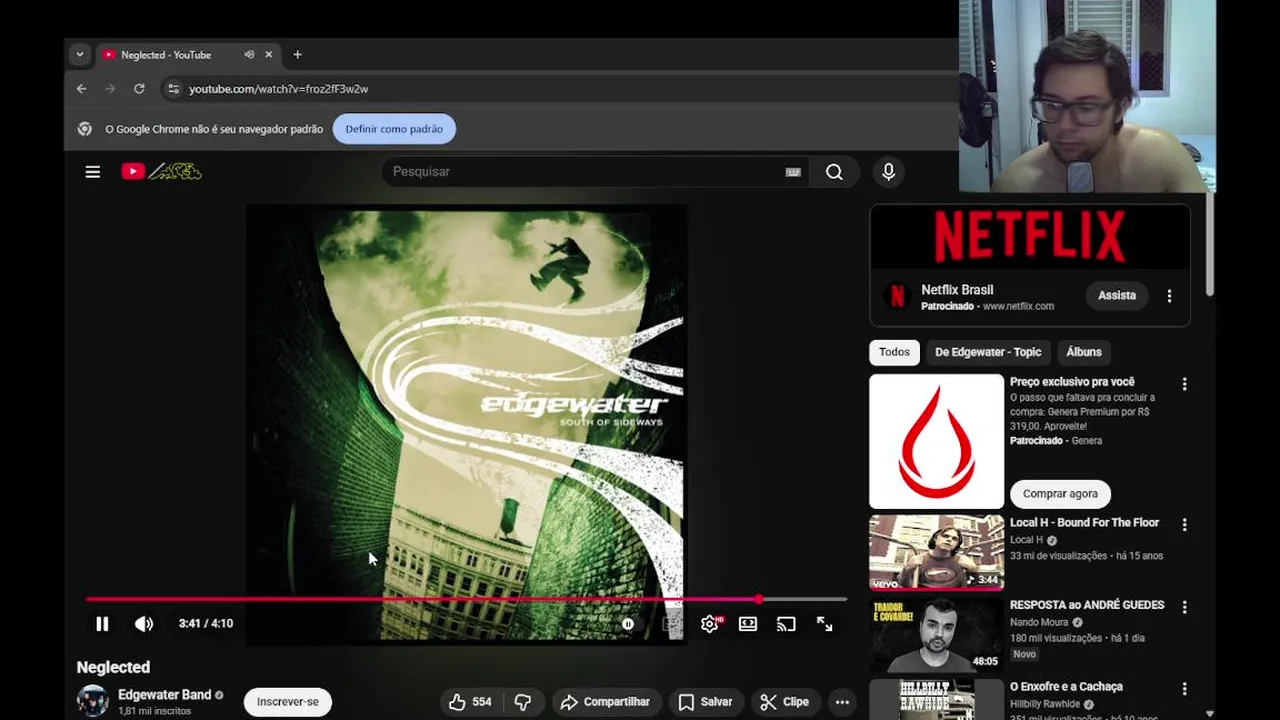Click the magnifier search button
The image size is (1280, 720).
pos(834,172)
